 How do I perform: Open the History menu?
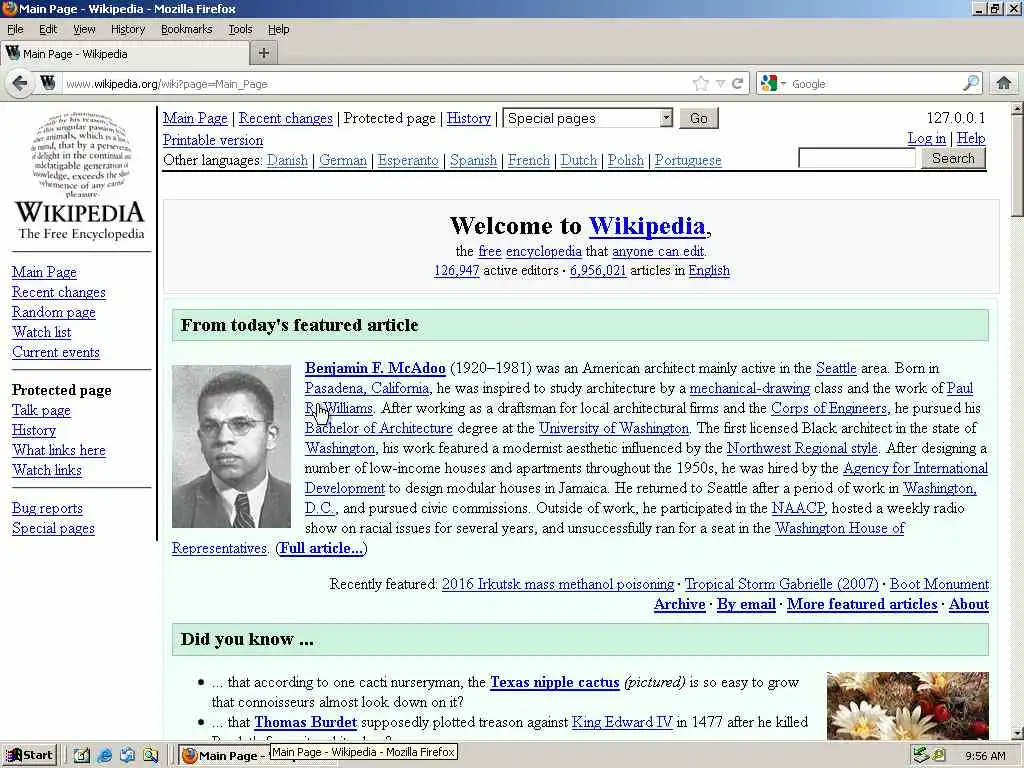(x=128, y=29)
